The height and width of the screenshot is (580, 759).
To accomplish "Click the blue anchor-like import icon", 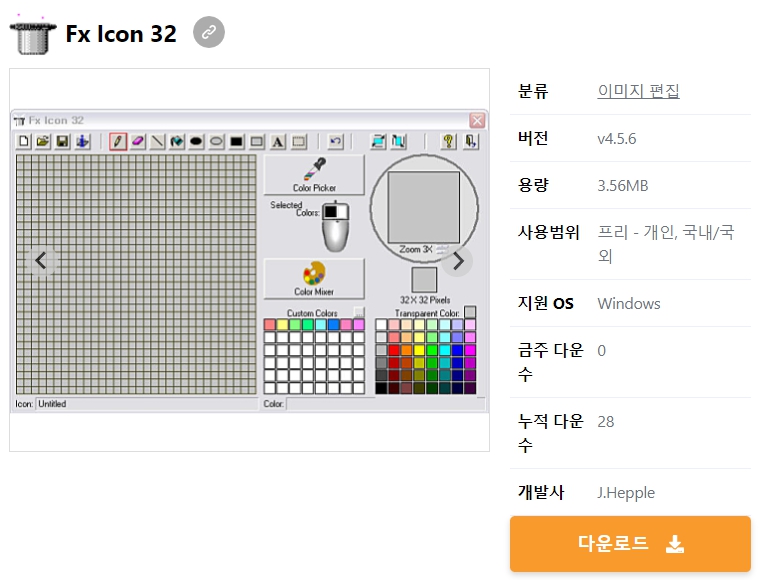I will [83, 141].
